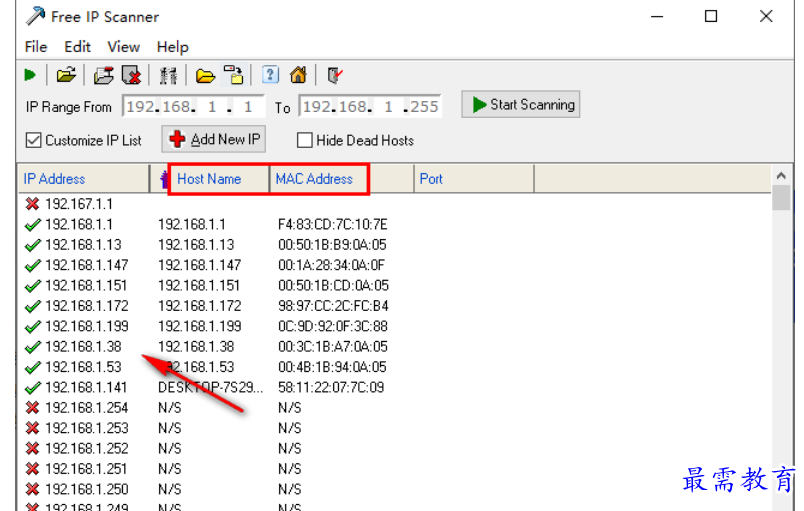Click MAC address 98:97:CC:2C:FC:B4
Viewport: 804px width, 511px height.
click(333, 306)
